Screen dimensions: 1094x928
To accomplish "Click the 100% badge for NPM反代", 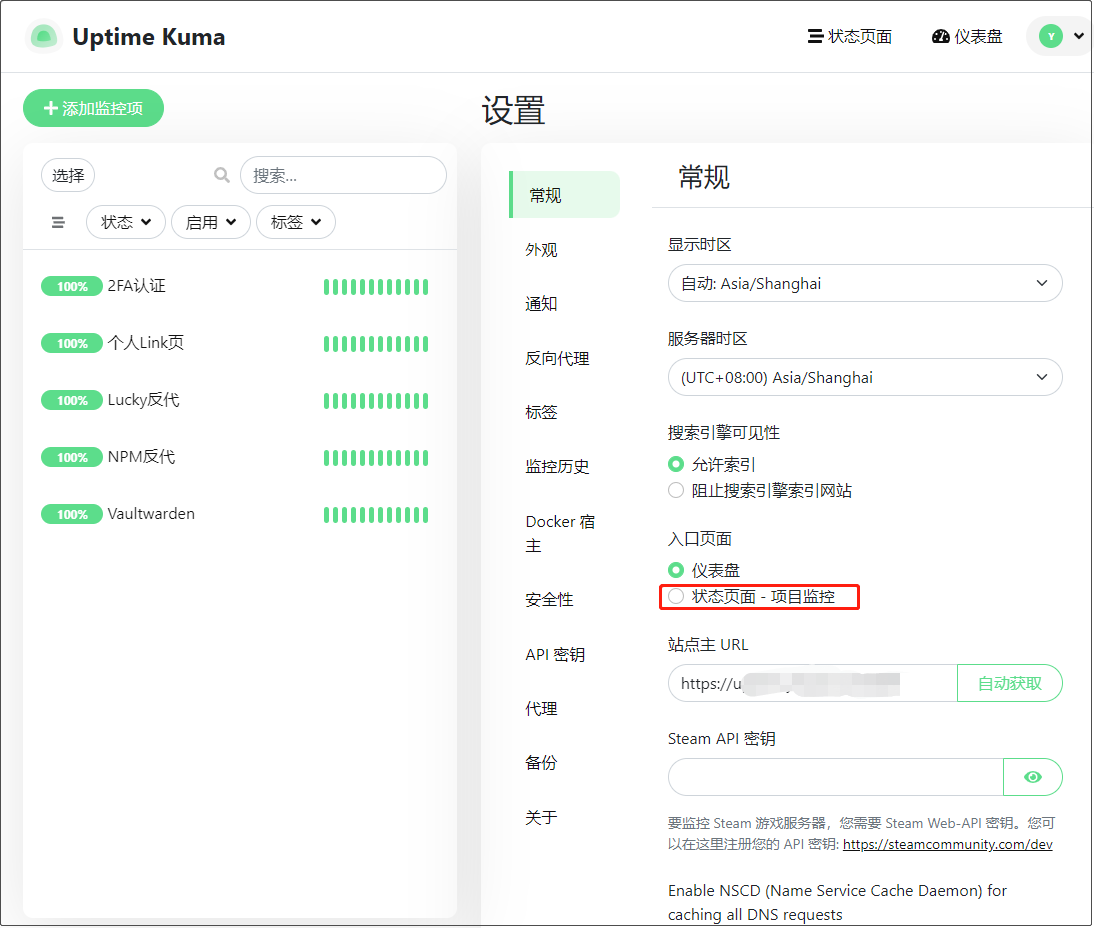I will coord(72,458).
